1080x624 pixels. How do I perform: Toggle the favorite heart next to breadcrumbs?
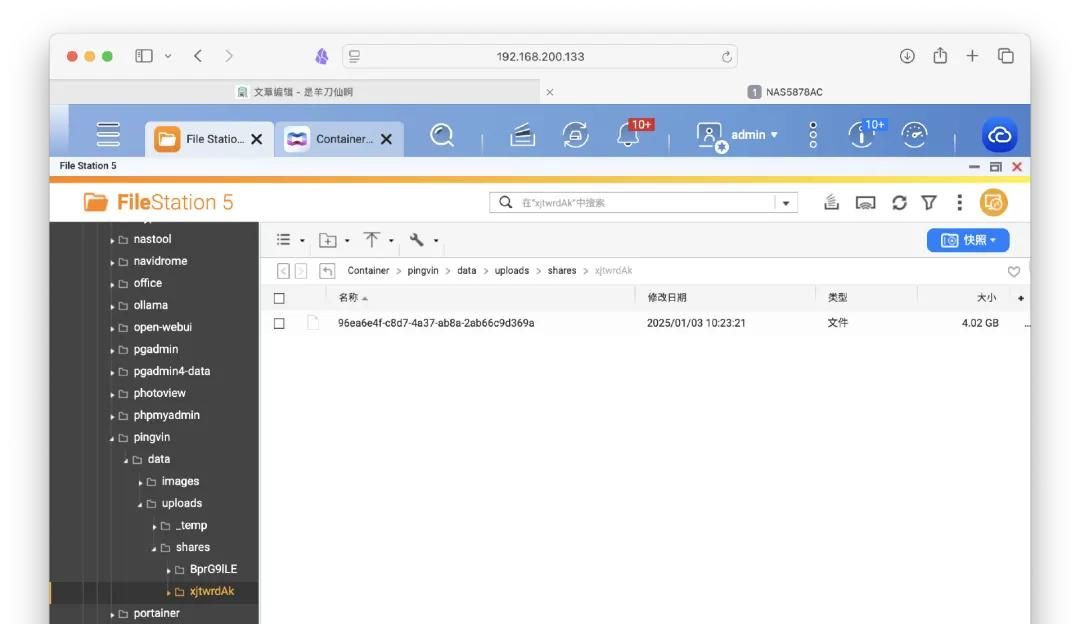[1015, 269]
